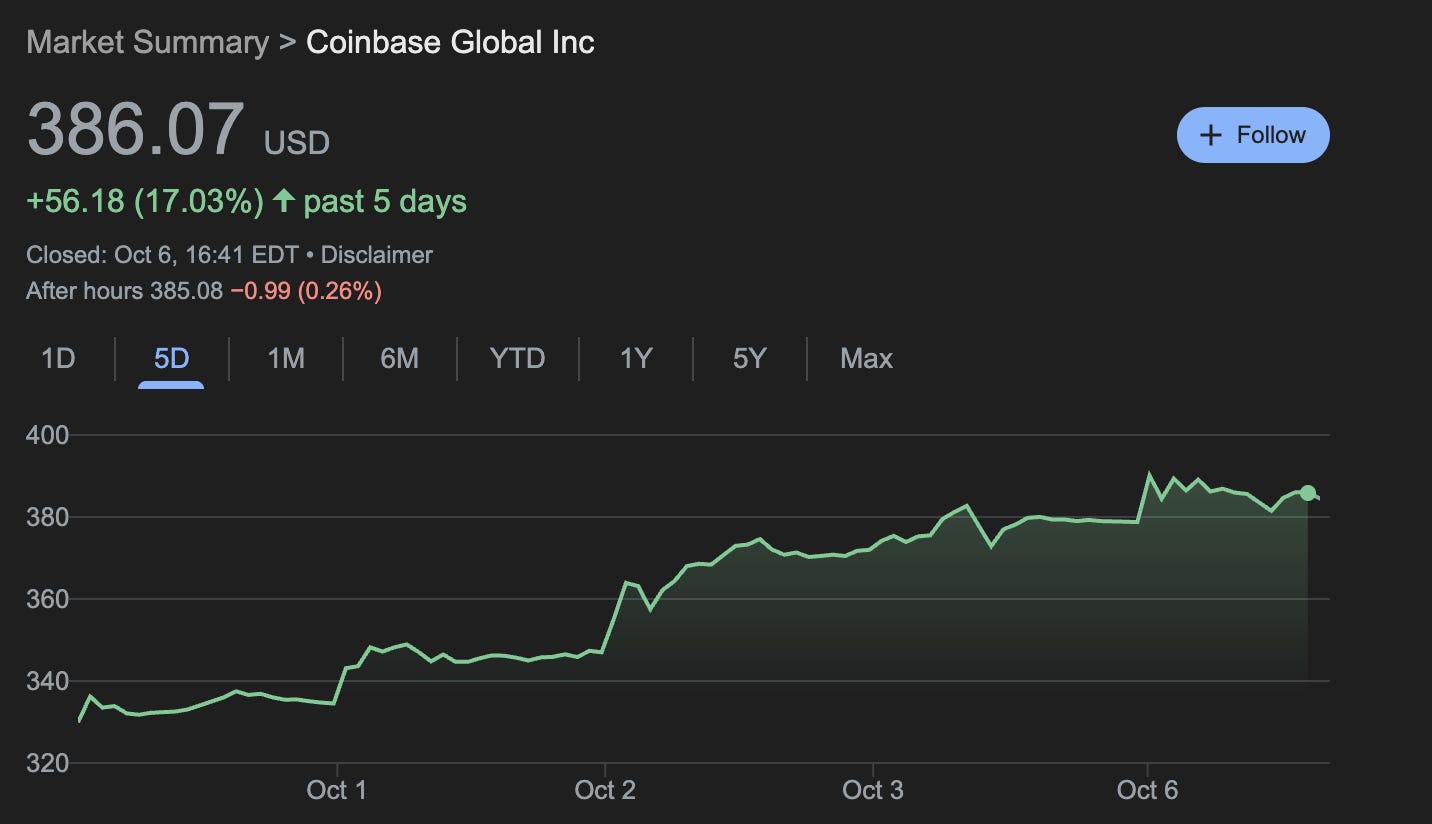
Task: Click the breadcrumb chevron after Market Summary
Action: [x=287, y=43]
